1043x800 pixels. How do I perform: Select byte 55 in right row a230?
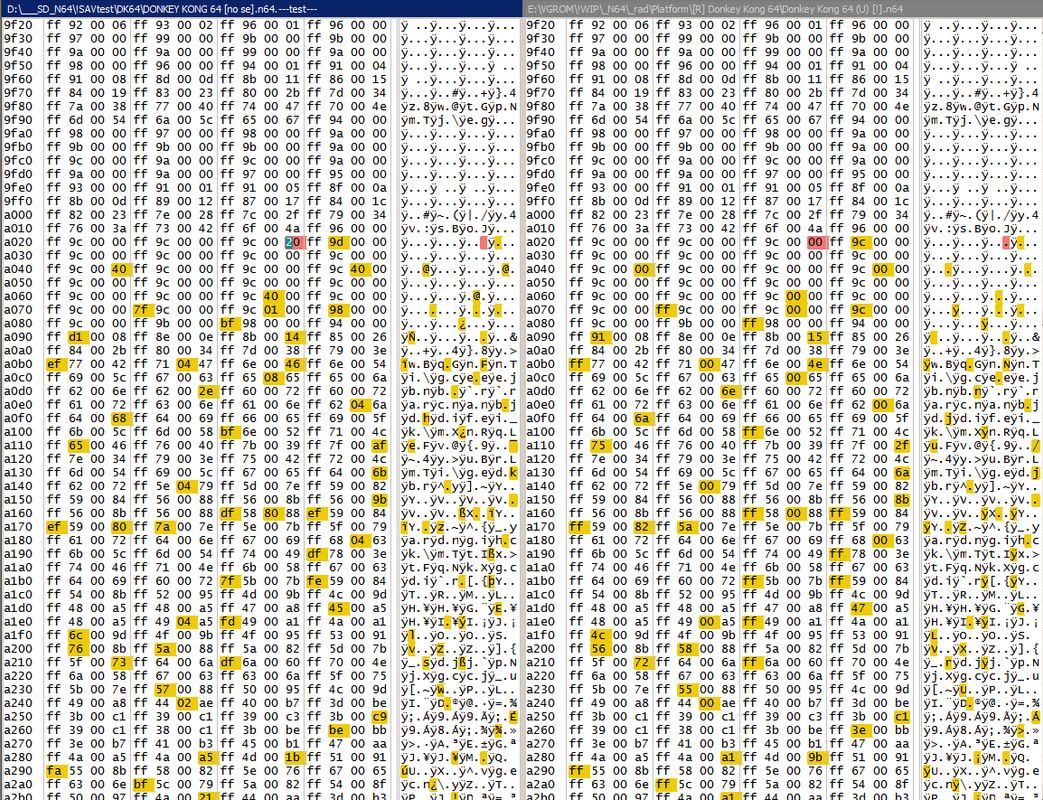click(x=684, y=690)
